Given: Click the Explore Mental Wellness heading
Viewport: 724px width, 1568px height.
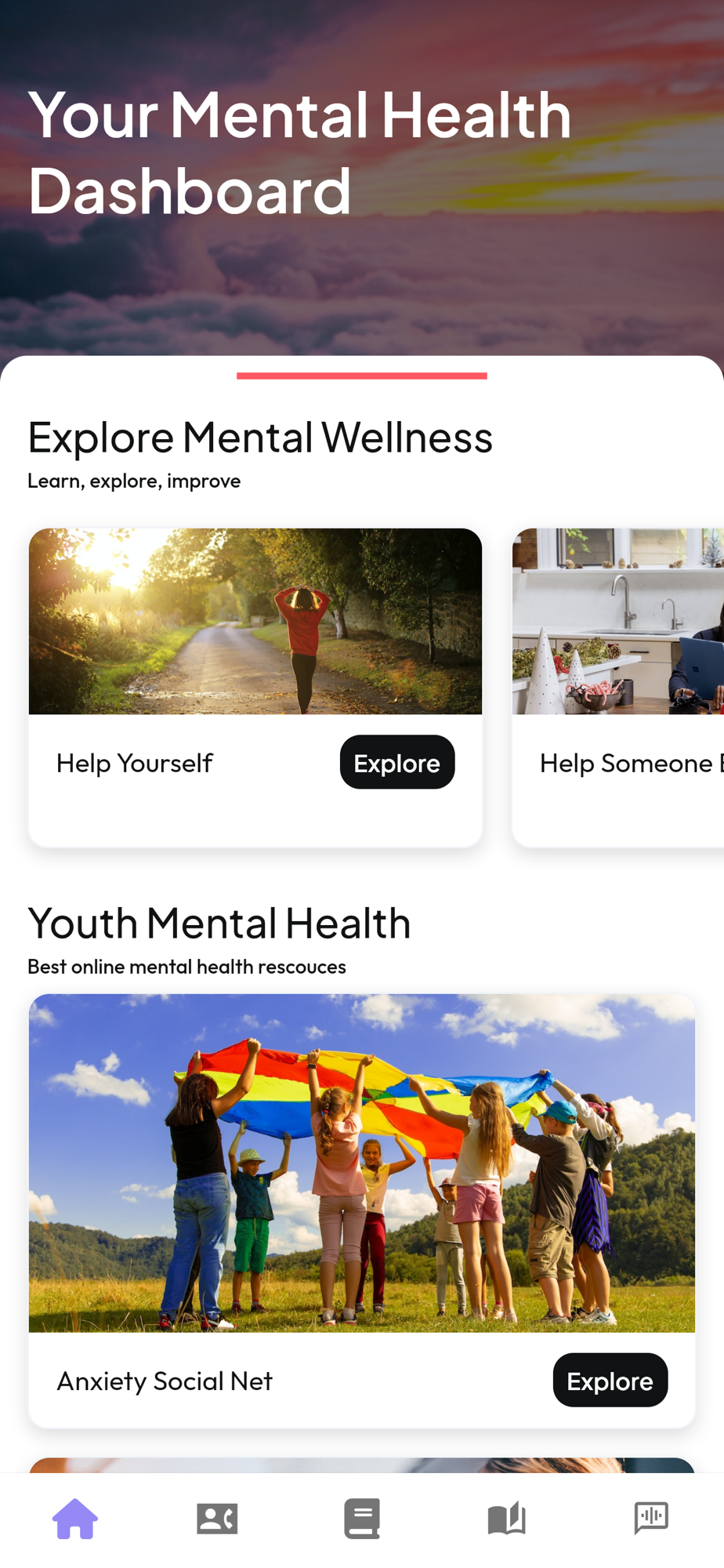Looking at the screenshot, I should click(260, 437).
